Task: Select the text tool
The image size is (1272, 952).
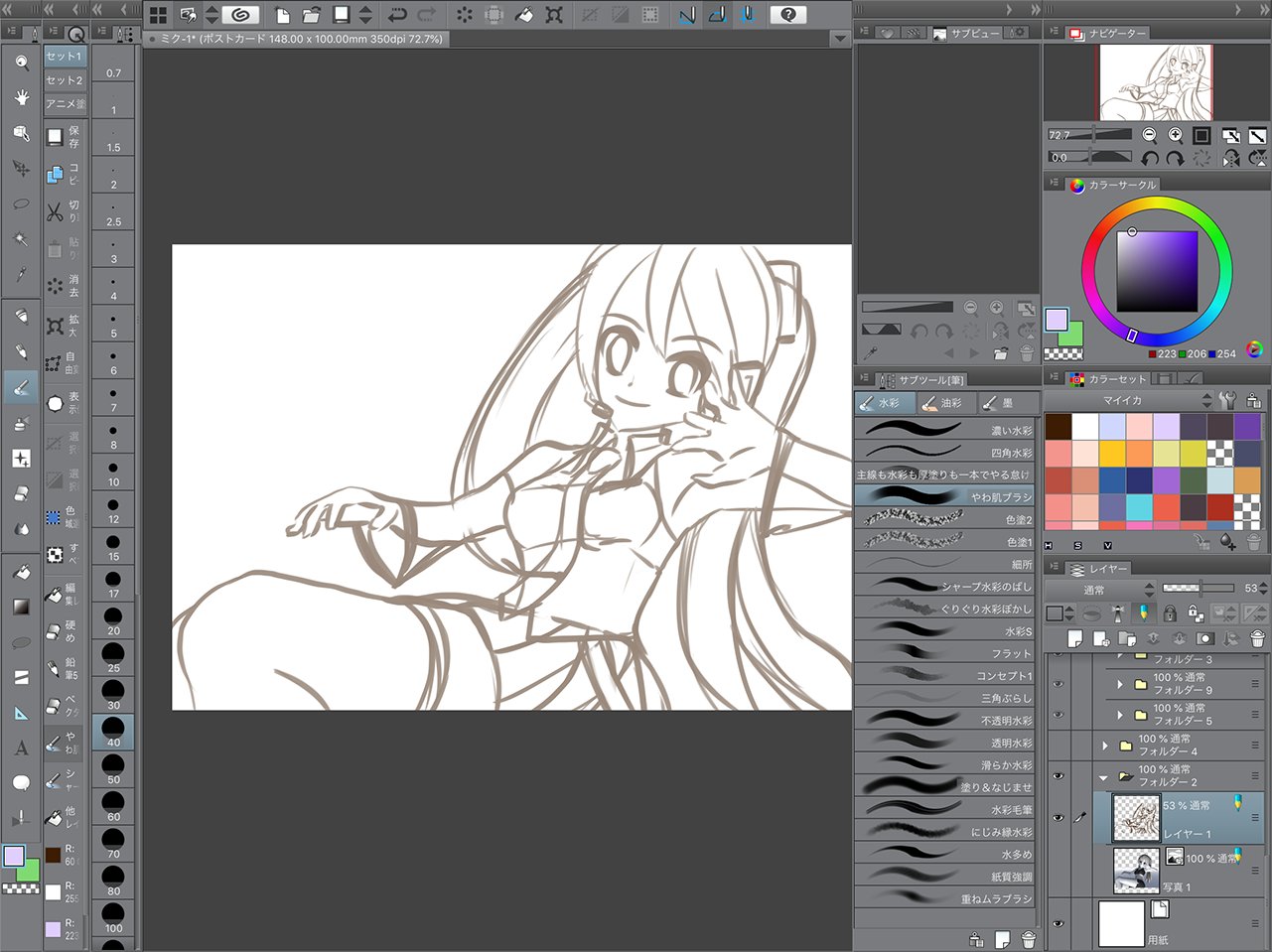Action: pos(21,748)
